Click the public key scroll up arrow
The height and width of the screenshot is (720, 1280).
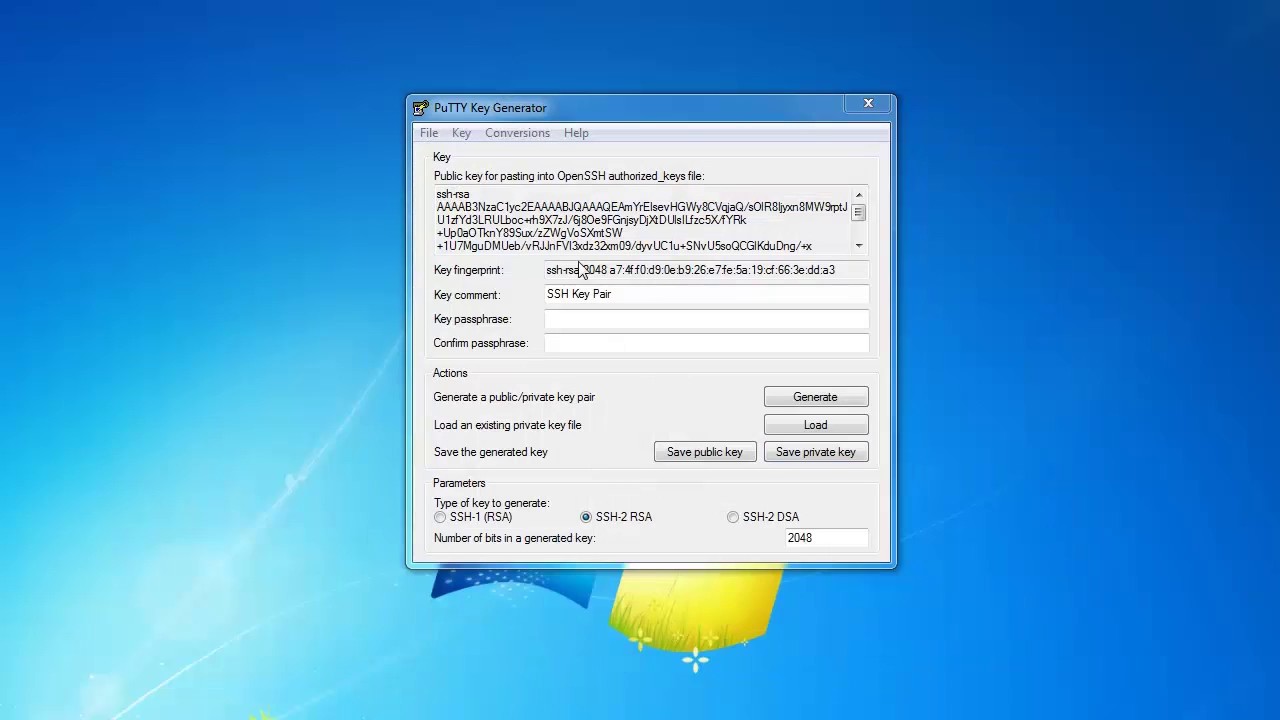pos(858,195)
